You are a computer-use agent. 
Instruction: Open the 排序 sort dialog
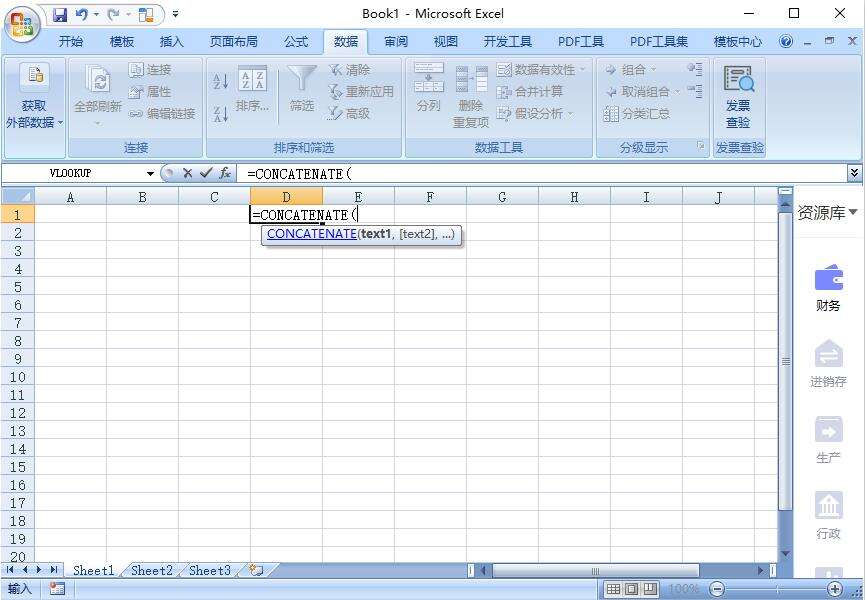253,89
